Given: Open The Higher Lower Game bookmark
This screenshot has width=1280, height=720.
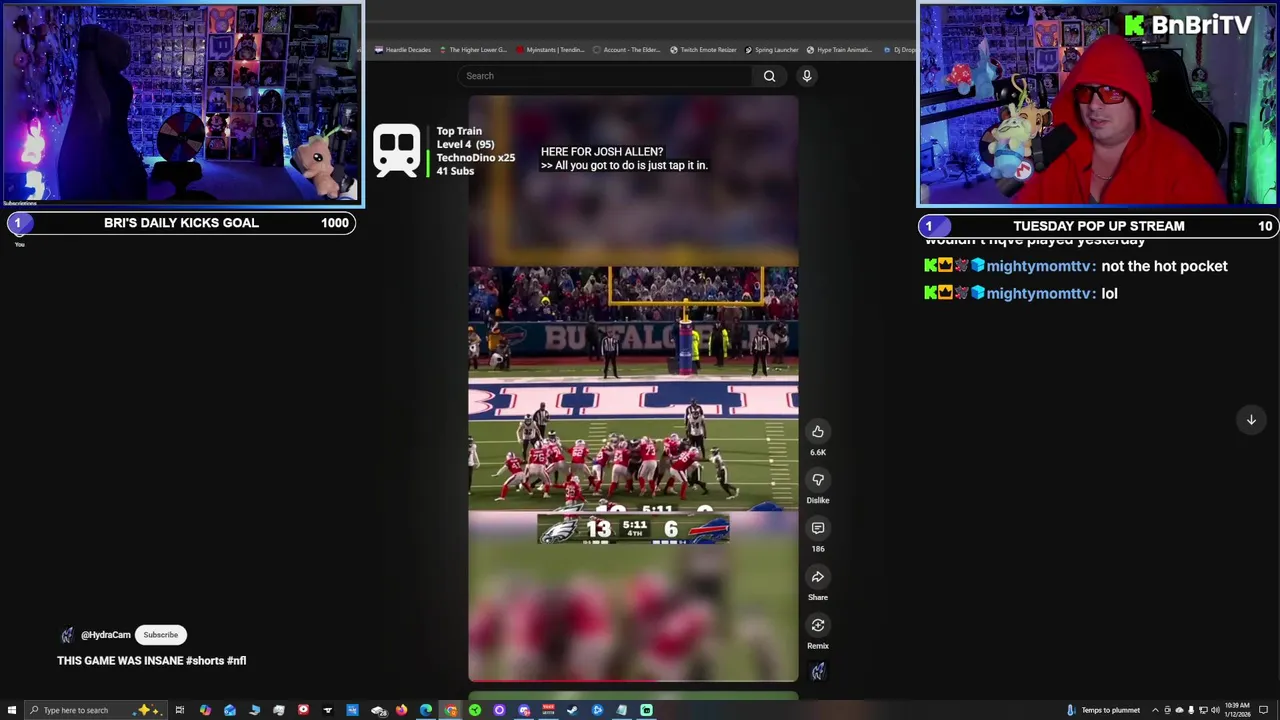Looking at the screenshot, I should coord(474,50).
